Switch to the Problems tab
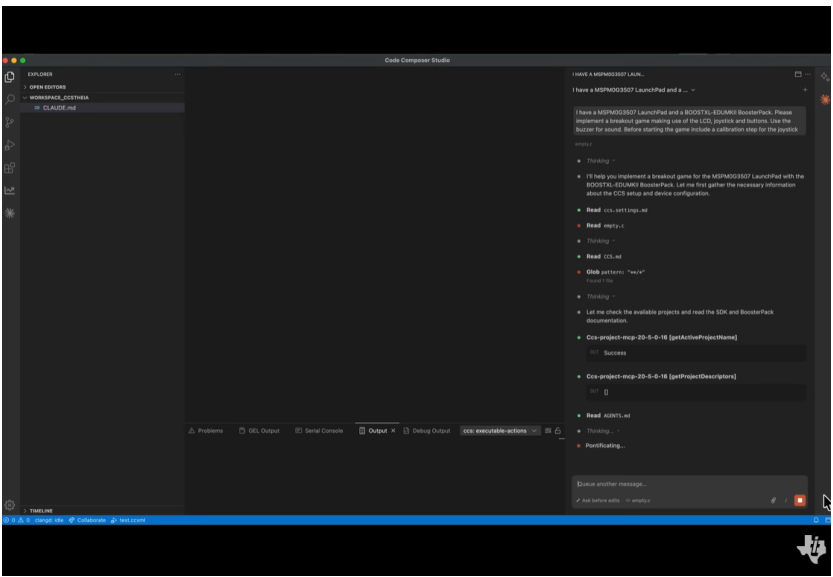The image size is (833, 577). [x=206, y=431]
